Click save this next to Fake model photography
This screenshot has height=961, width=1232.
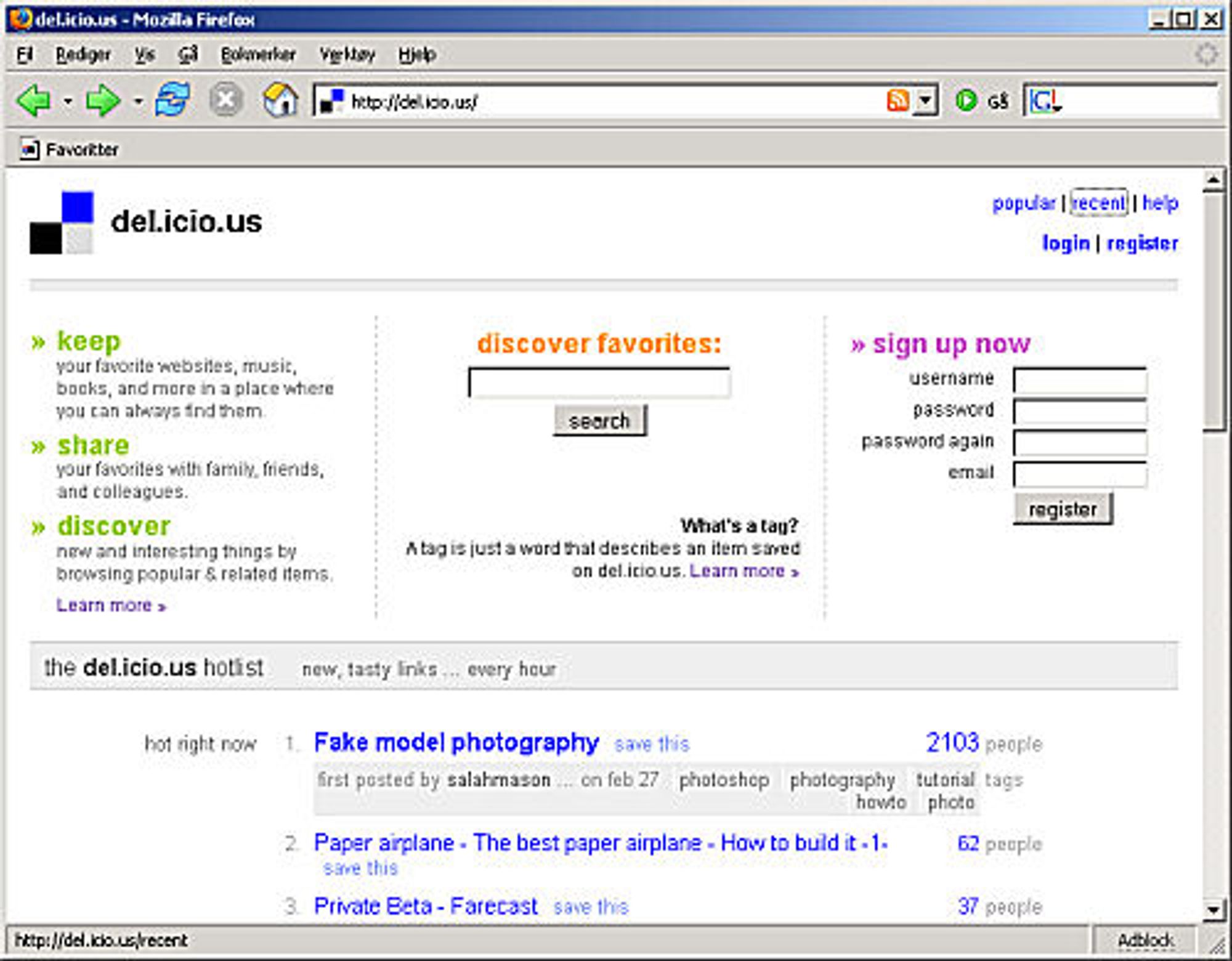[652, 744]
